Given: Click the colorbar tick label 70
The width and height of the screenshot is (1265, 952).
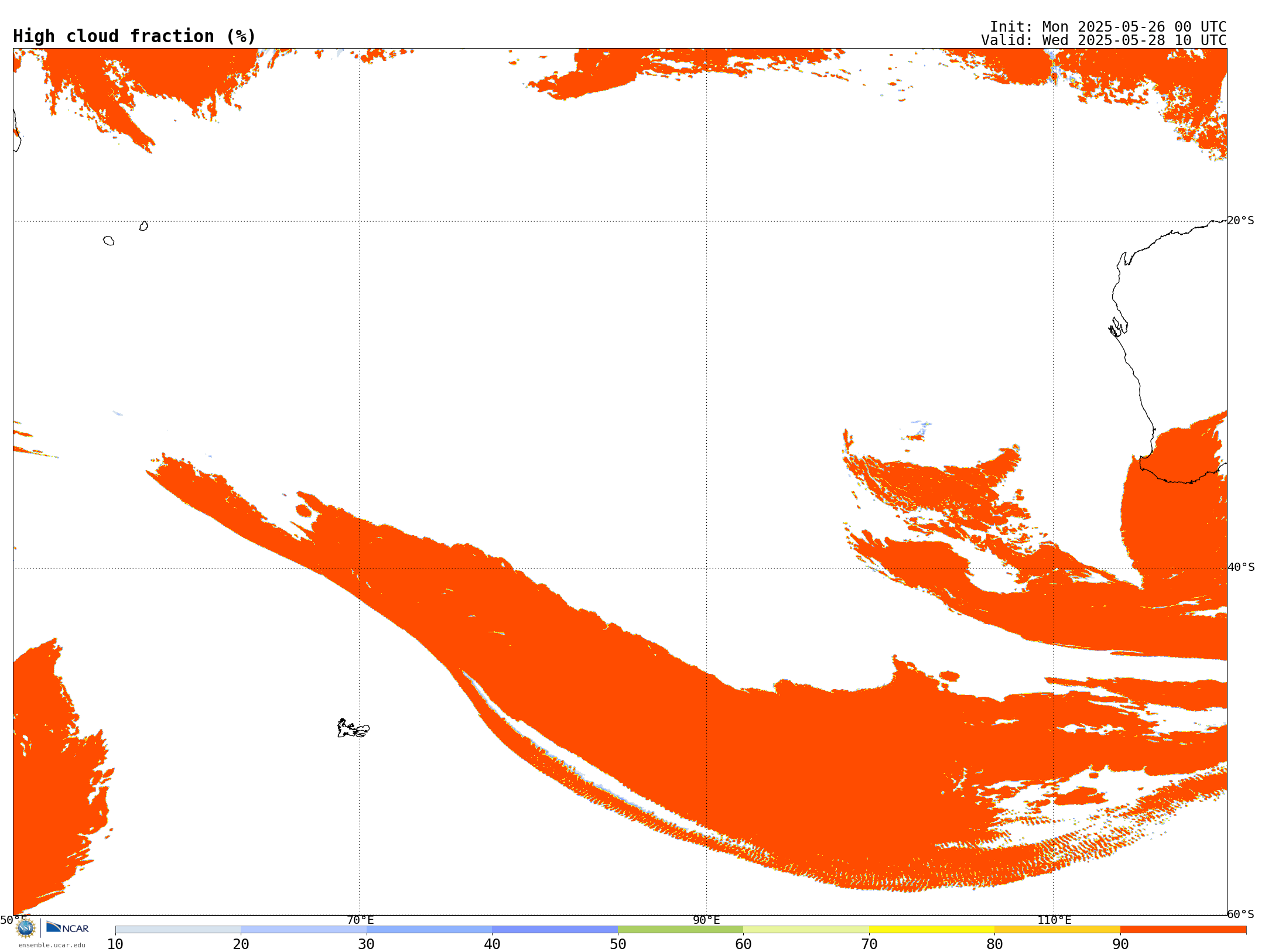Looking at the screenshot, I should (869, 944).
